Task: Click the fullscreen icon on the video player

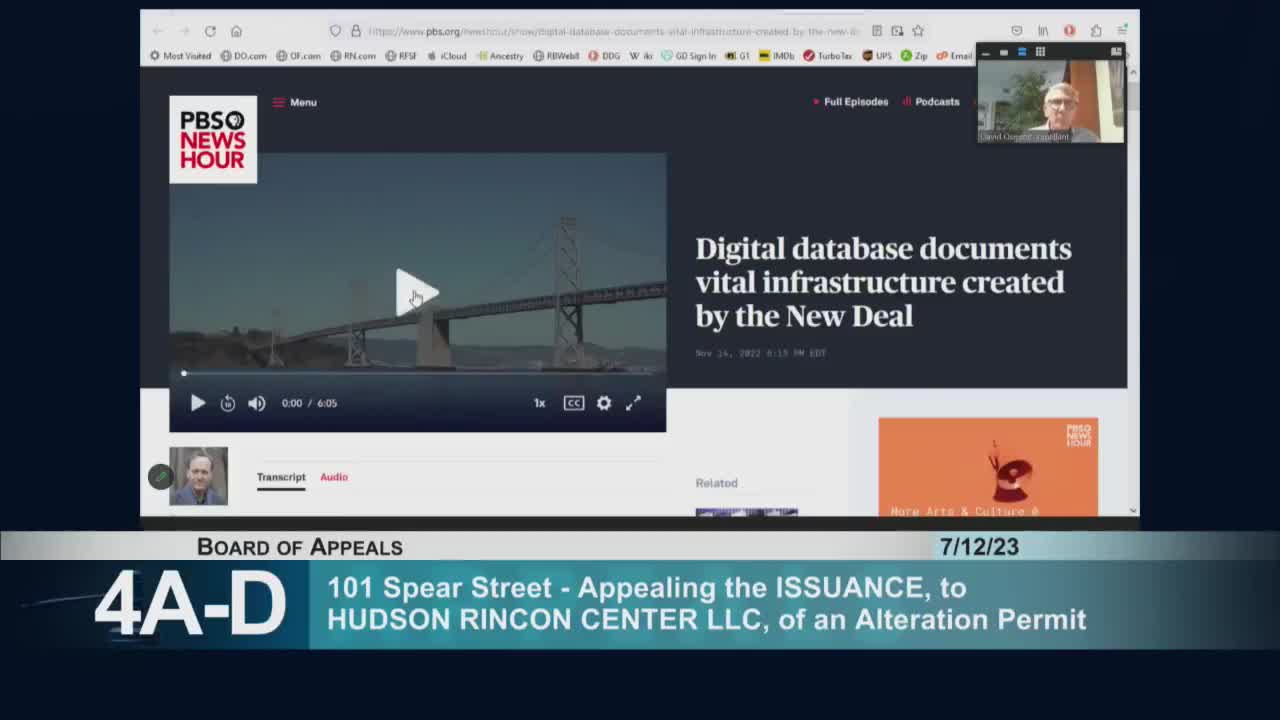Action: click(633, 403)
